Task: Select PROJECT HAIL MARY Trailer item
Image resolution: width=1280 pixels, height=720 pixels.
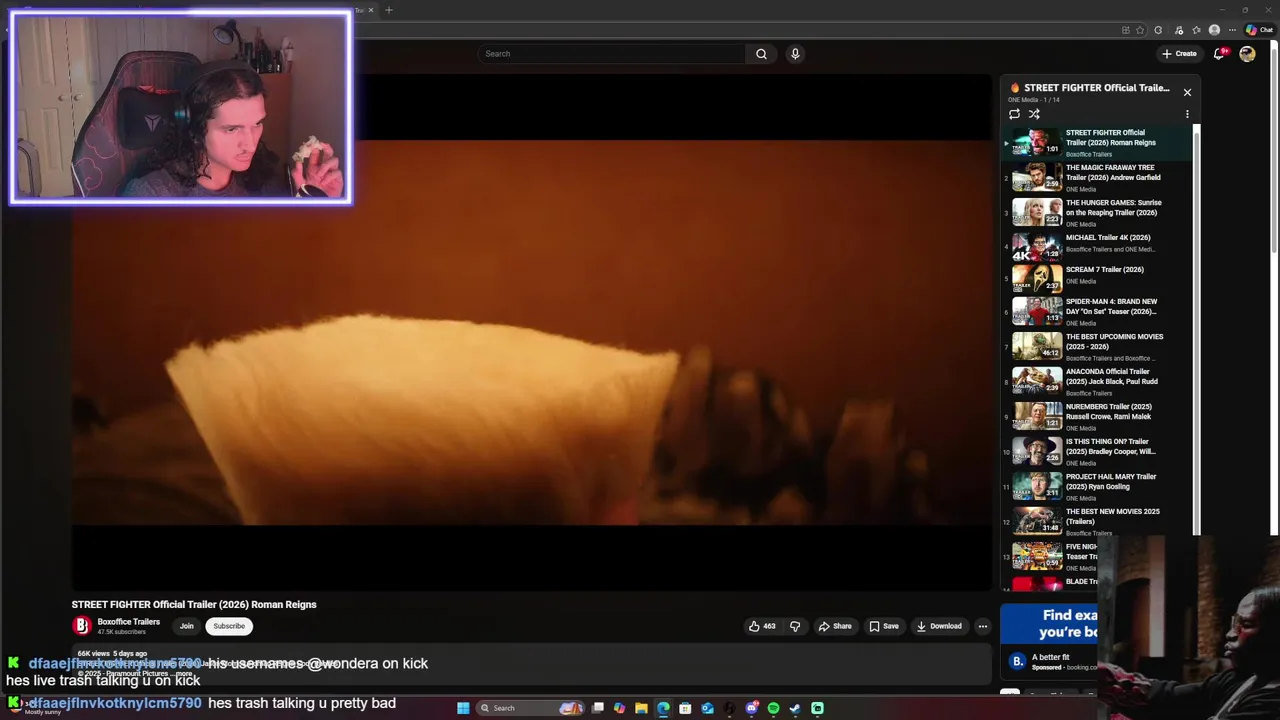Action: tap(1099, 487)
